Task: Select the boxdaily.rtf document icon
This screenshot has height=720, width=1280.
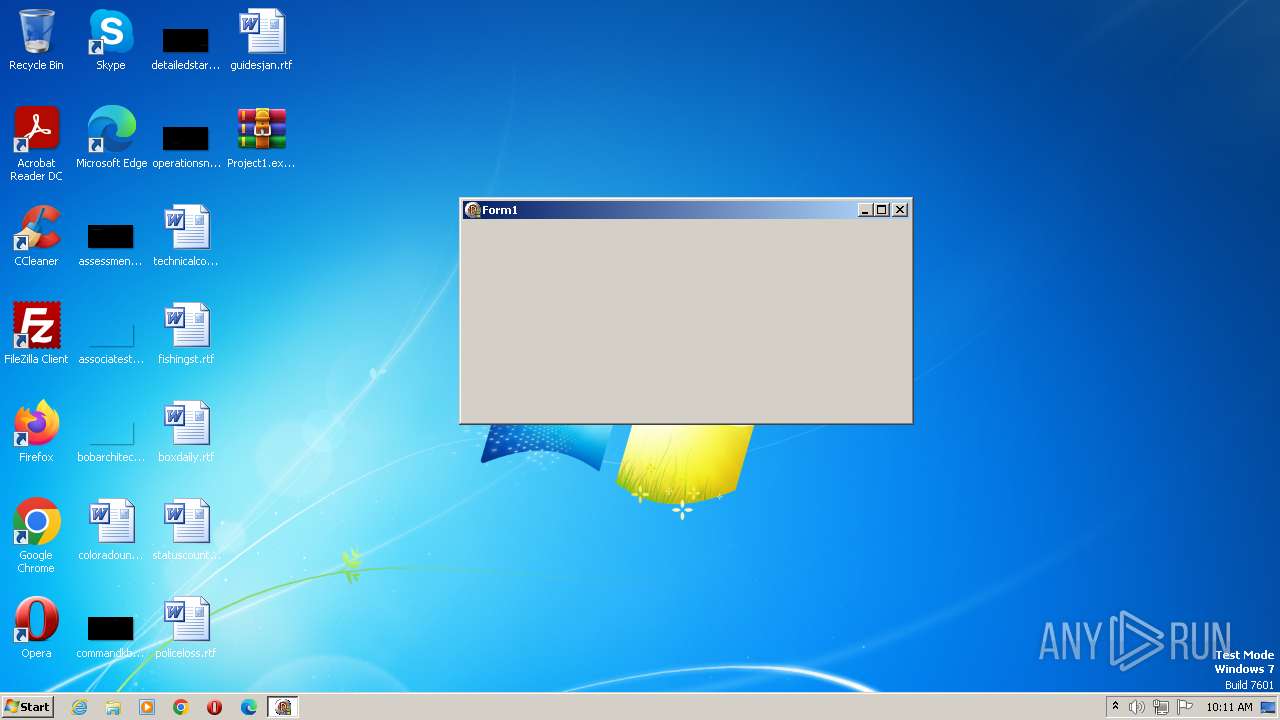Action: 186,432
